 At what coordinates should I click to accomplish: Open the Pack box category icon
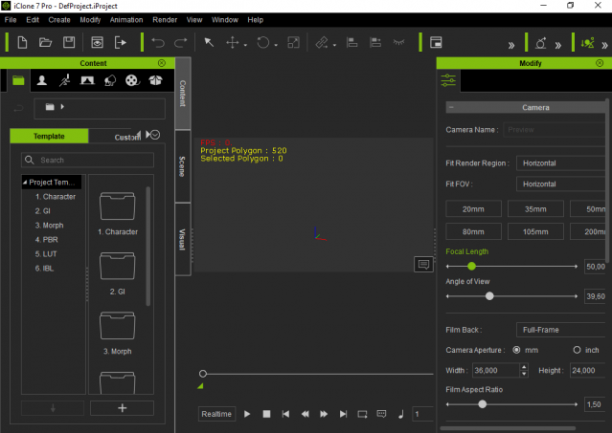[x=155, y=80]
